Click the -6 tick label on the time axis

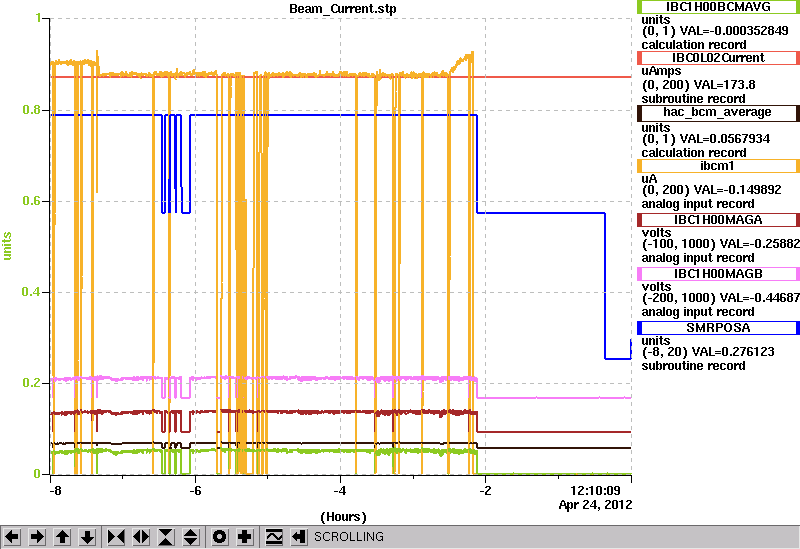tap(195, 491)
